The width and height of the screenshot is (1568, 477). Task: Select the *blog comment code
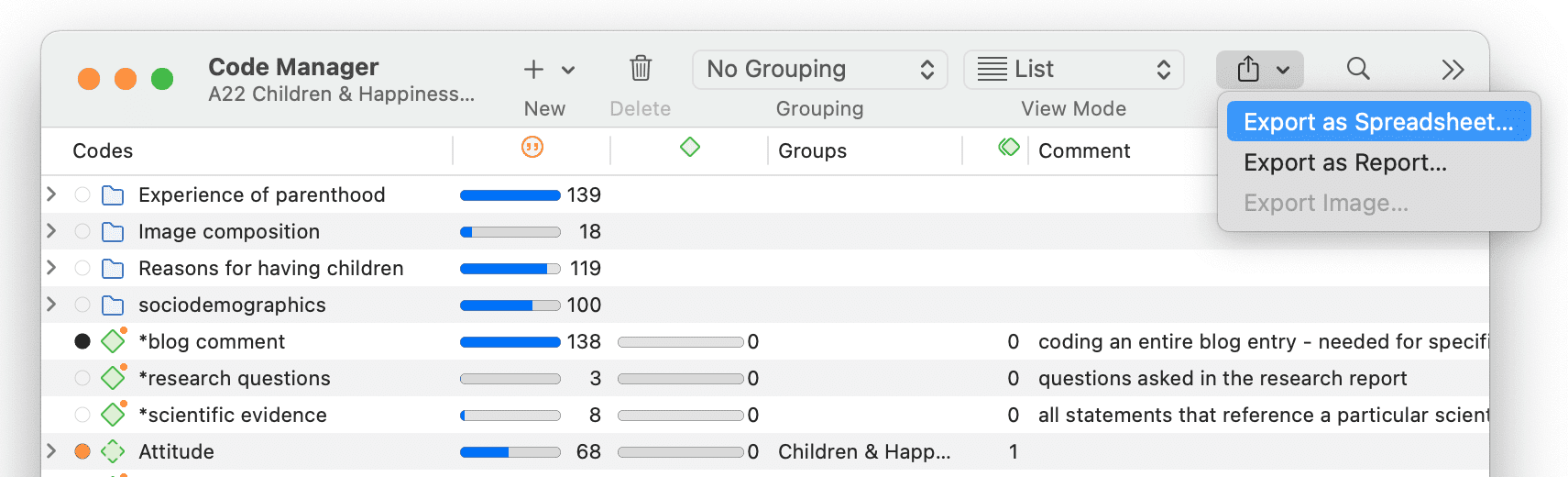tap(212, 341)
